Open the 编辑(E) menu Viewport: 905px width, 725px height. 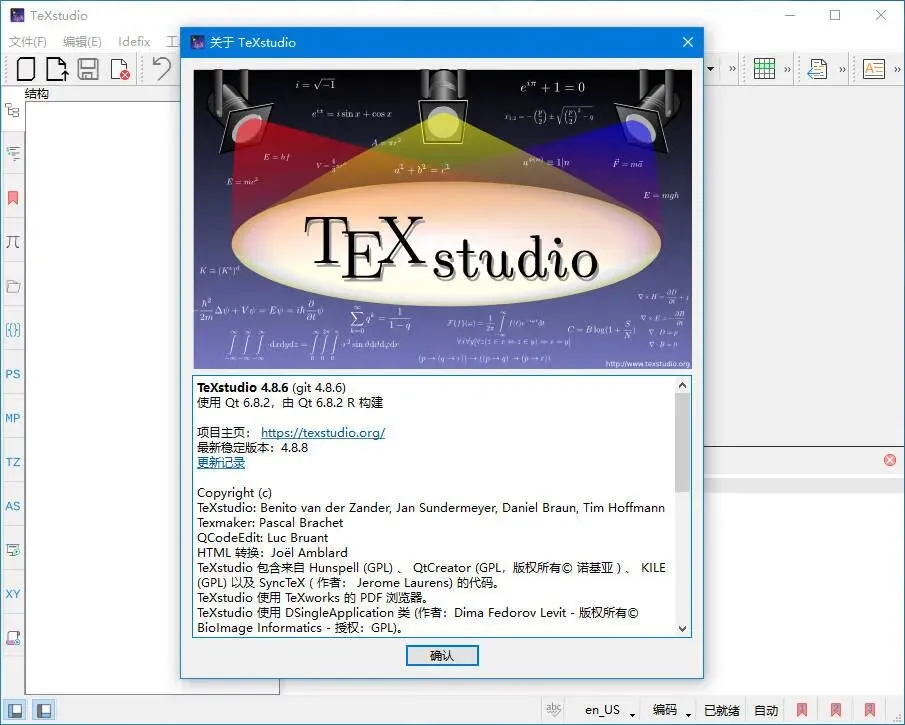coord(82,42)
